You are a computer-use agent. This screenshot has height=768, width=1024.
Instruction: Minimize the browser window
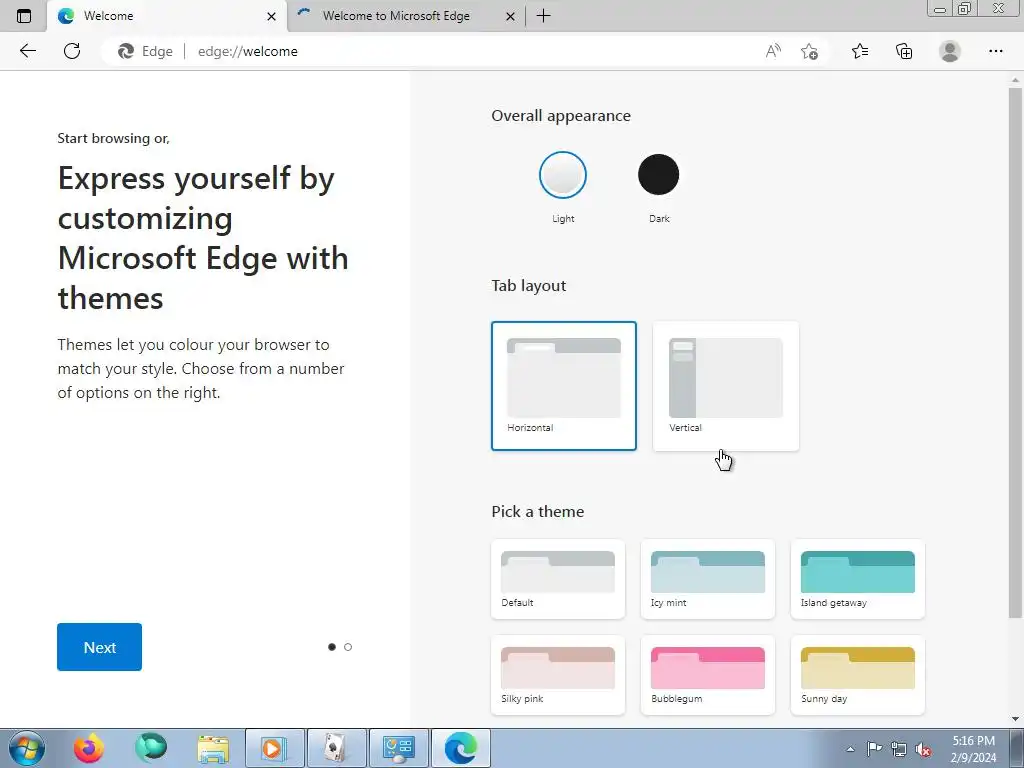point(940,8)
